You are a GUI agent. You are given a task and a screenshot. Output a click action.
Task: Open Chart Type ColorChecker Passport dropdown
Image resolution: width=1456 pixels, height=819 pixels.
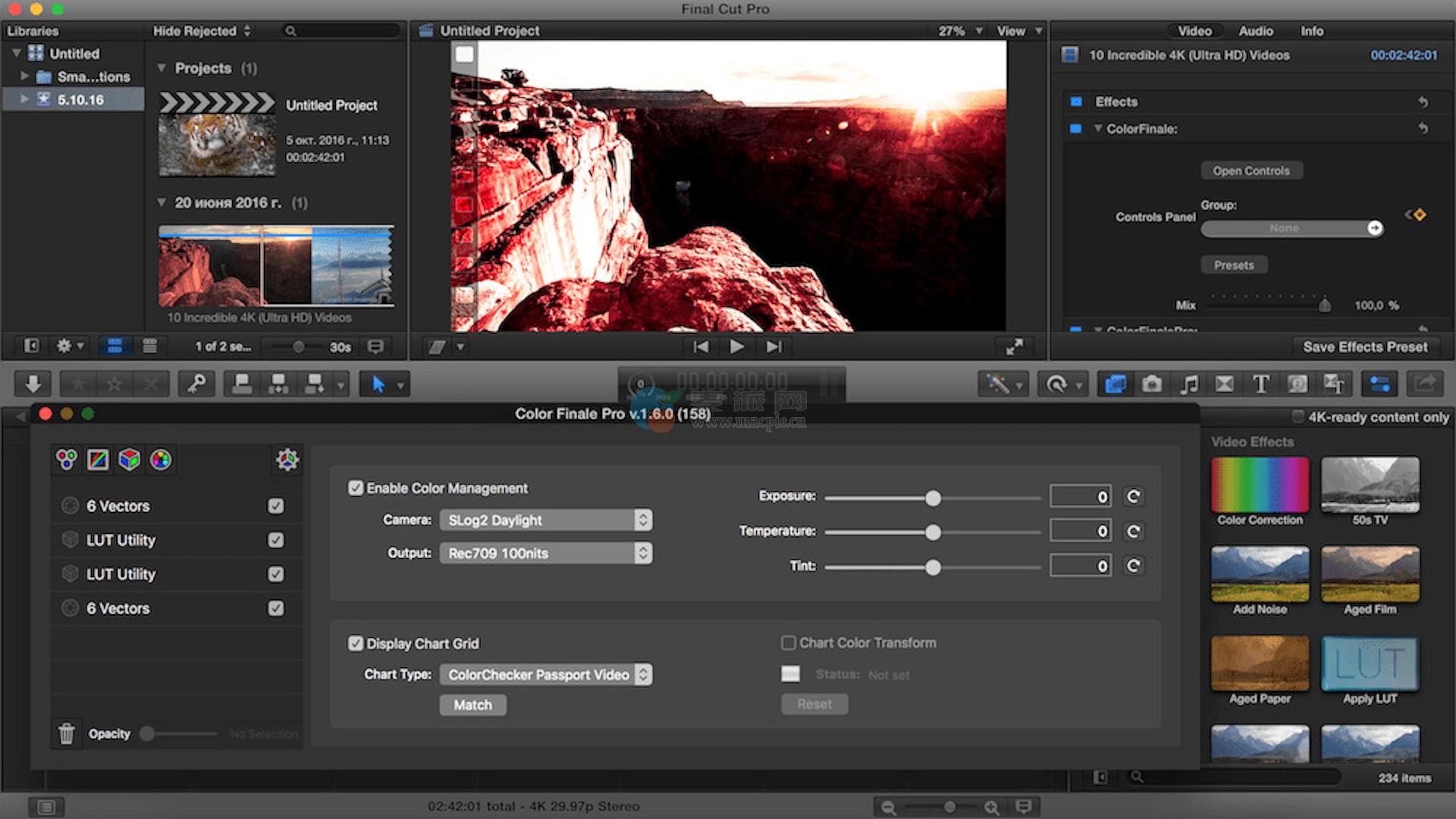click(545, 675)
